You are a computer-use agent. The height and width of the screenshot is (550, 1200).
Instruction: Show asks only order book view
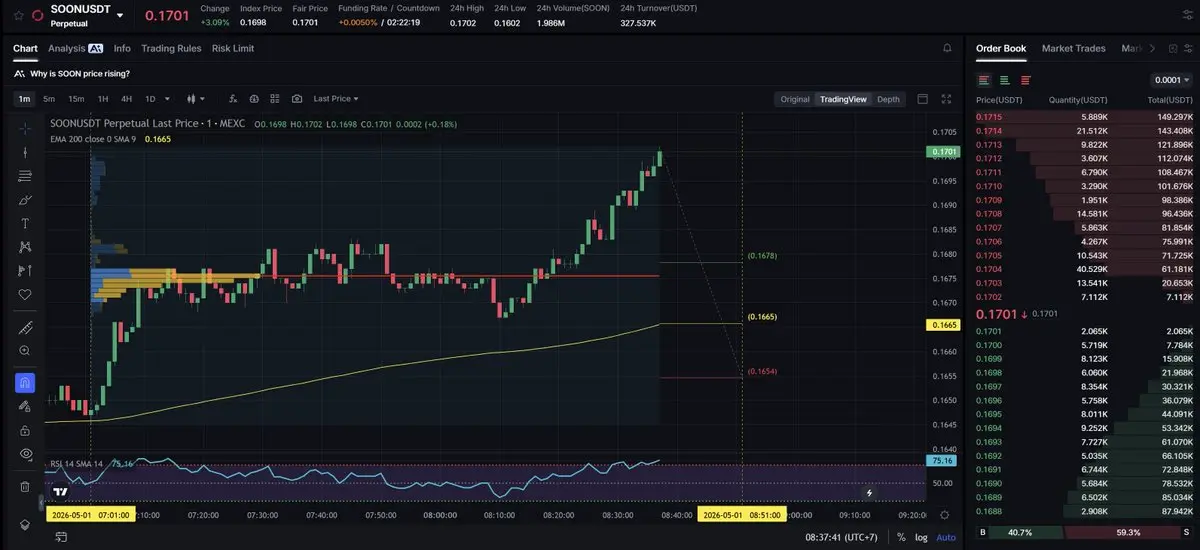(1026, 80)
